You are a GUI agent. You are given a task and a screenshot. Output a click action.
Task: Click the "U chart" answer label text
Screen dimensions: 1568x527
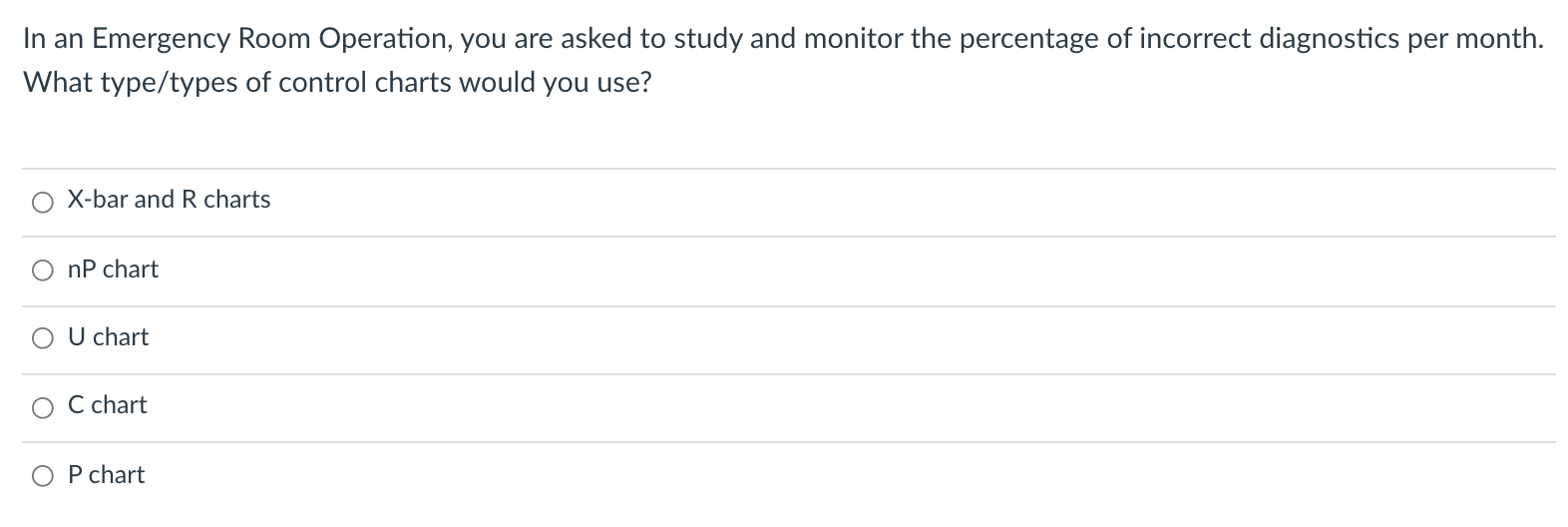click(108, 337)
